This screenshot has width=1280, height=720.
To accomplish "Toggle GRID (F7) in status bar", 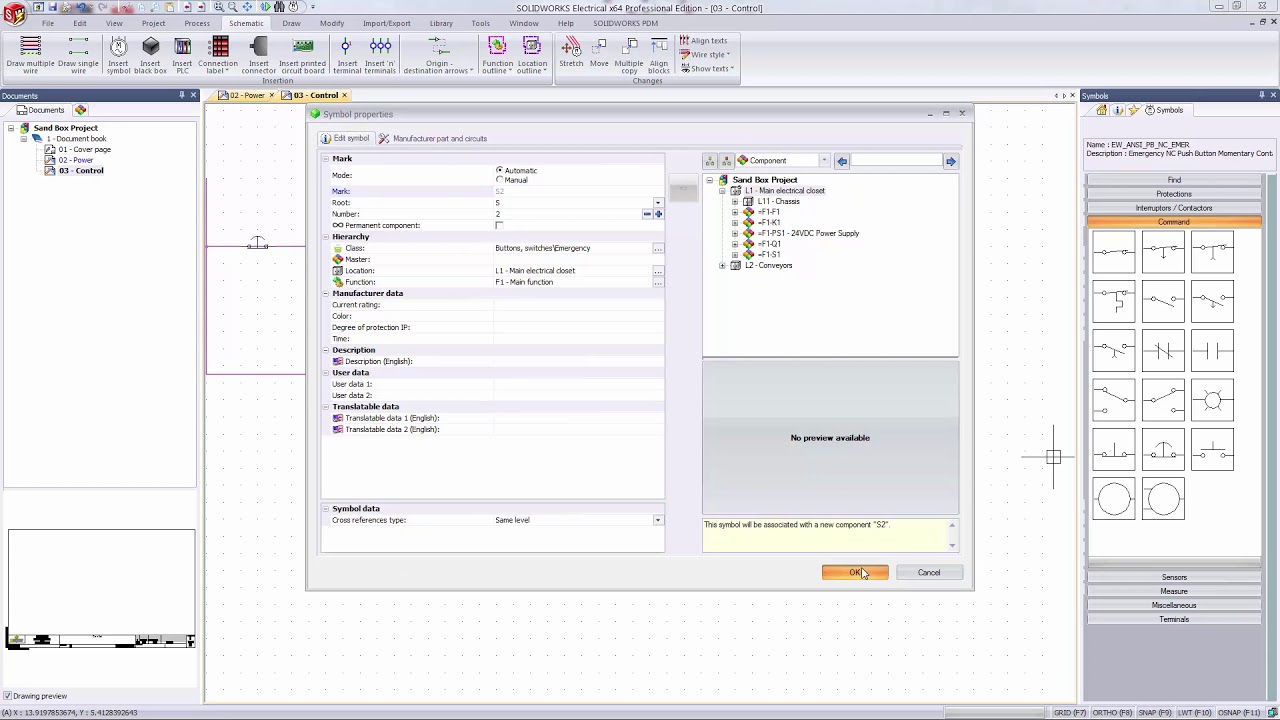I will 1070,713.
